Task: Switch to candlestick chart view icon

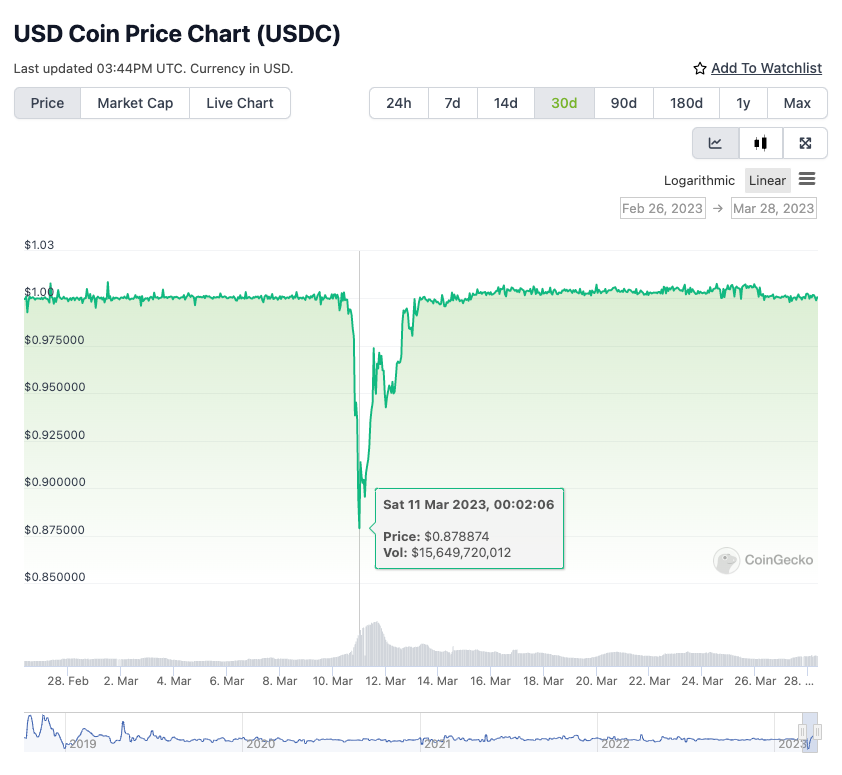Action: [760, 143]
